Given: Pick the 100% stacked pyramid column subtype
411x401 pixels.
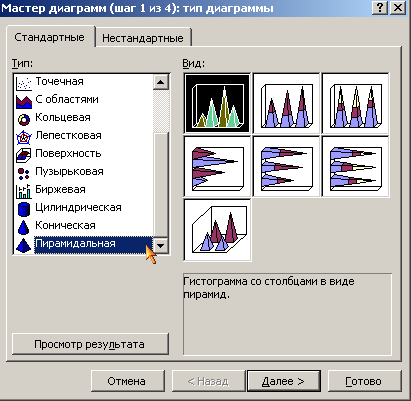Looking at the screenshot, I should point(355,103).
